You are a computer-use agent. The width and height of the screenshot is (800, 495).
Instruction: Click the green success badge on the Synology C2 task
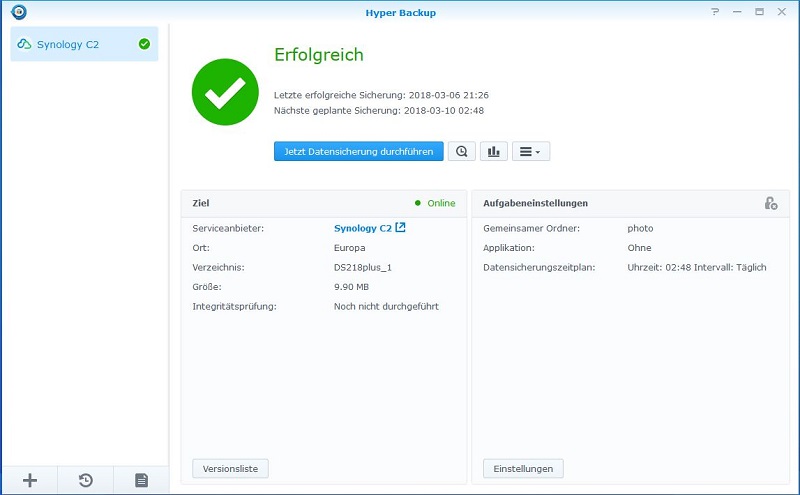(144, 44)
